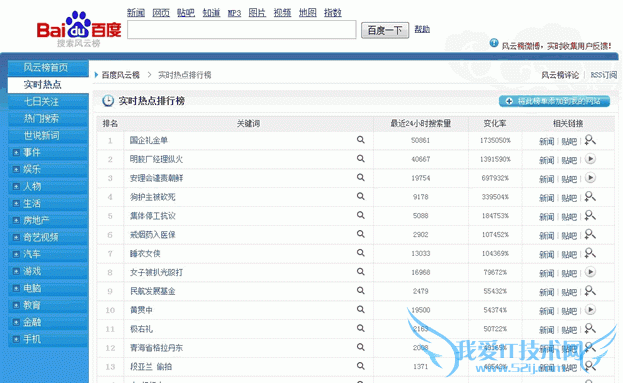
Task: Open the 风云榜首页 sidebar tab
Action: click(48, 68)
